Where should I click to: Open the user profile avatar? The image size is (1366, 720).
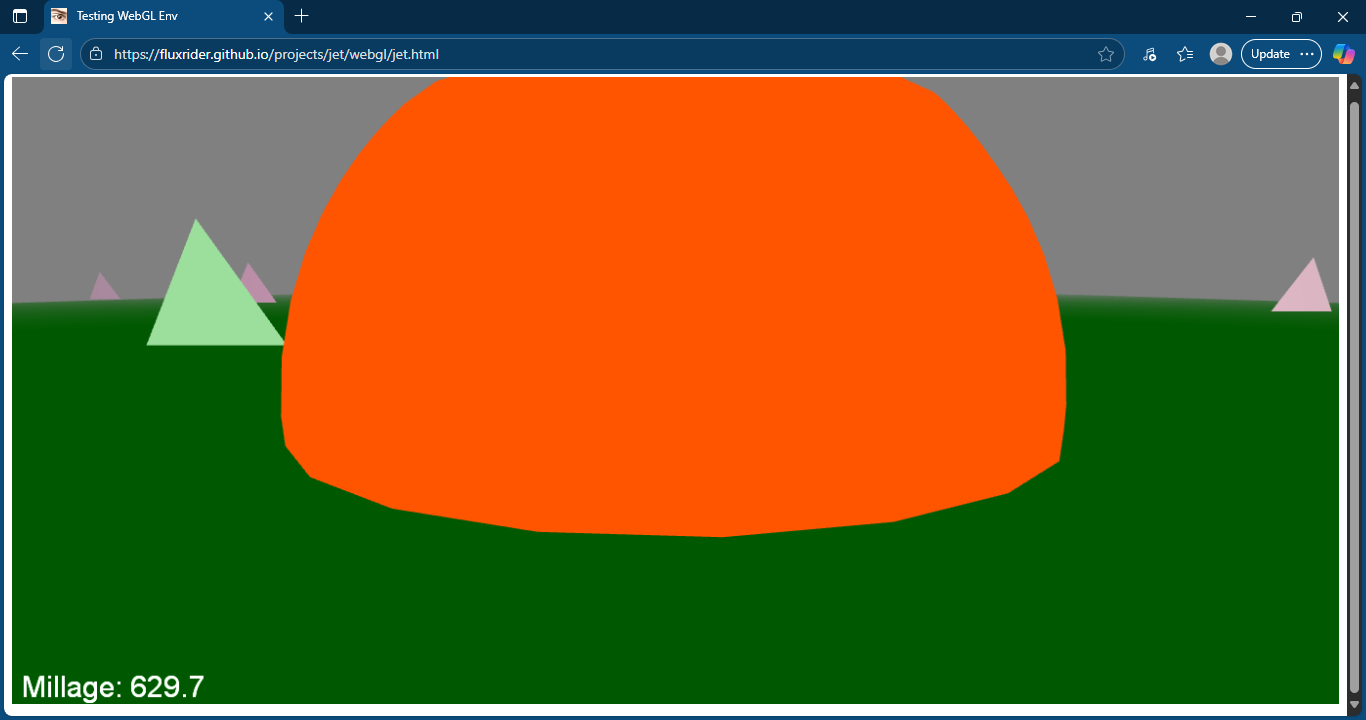(1220, 54)
